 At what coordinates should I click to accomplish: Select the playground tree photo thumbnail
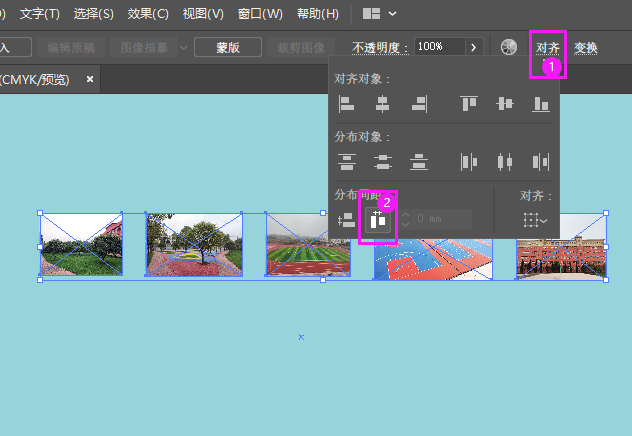coord(194,245)
